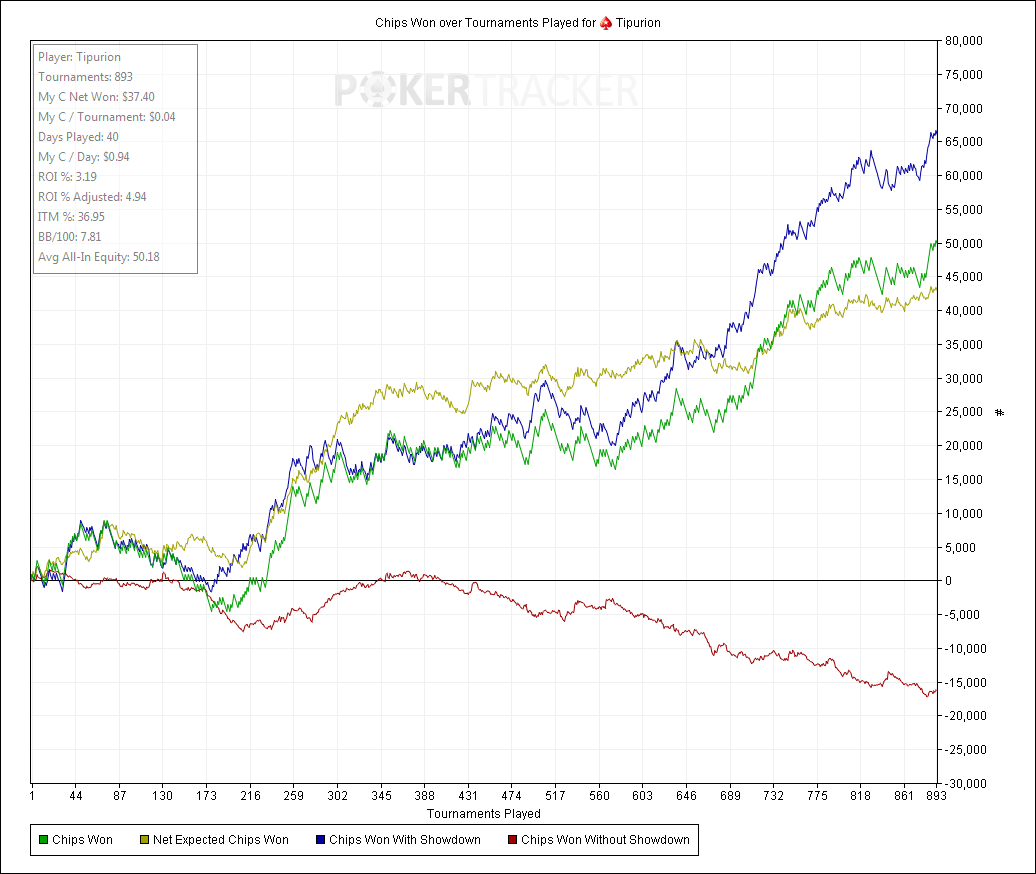Click the olive Net Expected Chips Won swatch
This screenshot has height=874, width=1036.
[x=144, y=840]
